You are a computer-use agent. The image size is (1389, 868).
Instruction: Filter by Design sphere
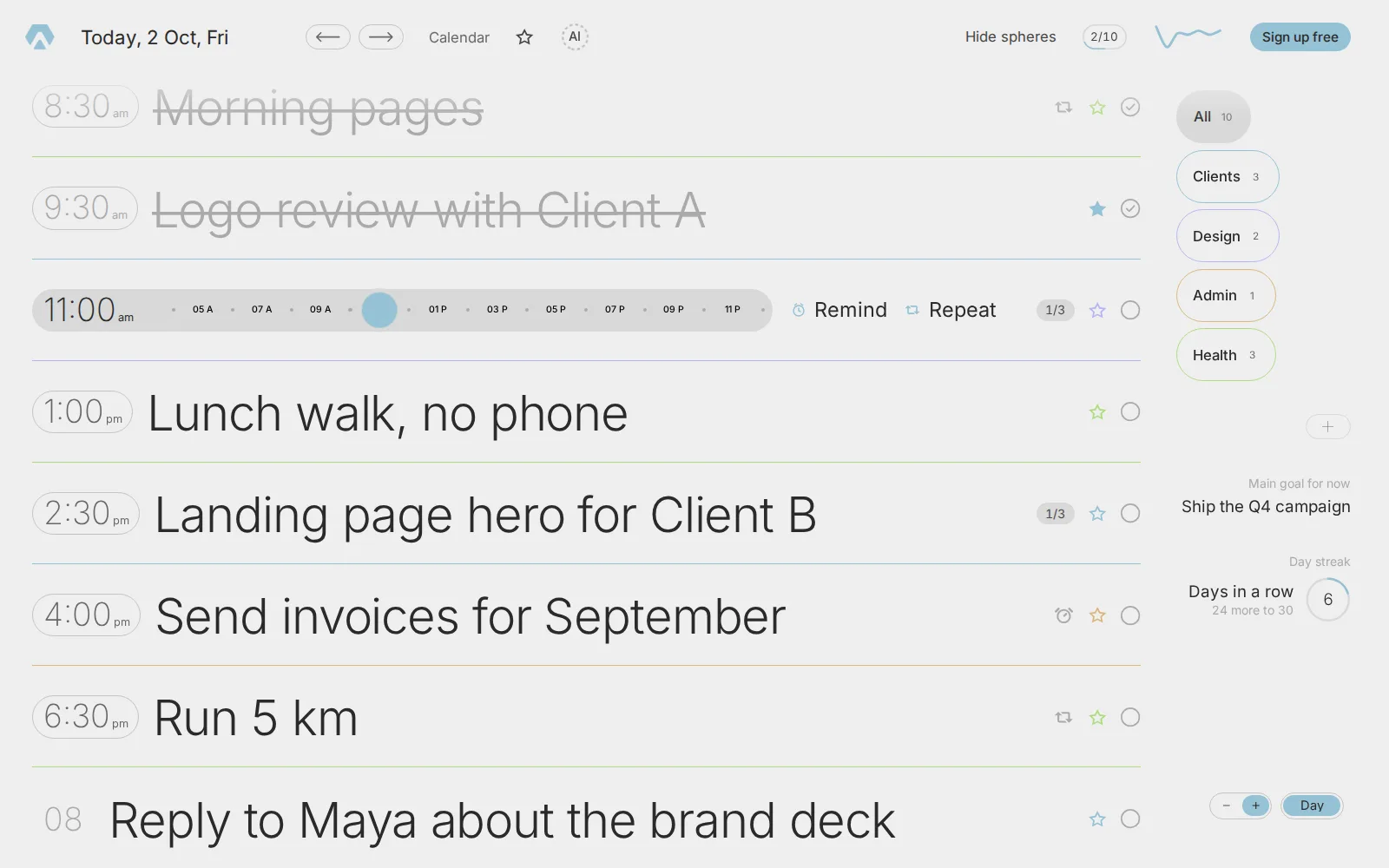pyautogui.click(x=1228, y=236)
